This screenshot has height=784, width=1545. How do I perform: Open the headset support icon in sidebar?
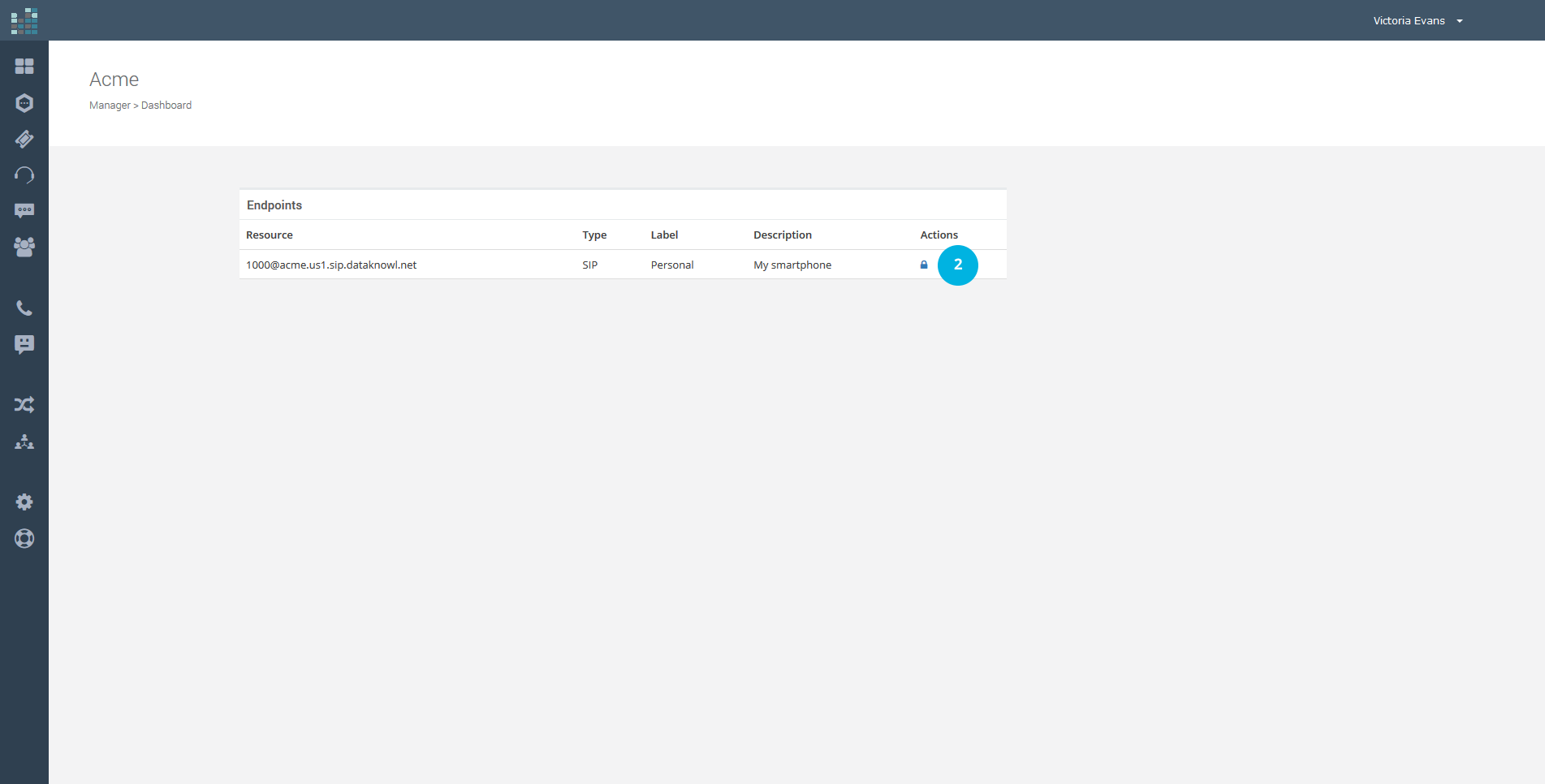24,175
